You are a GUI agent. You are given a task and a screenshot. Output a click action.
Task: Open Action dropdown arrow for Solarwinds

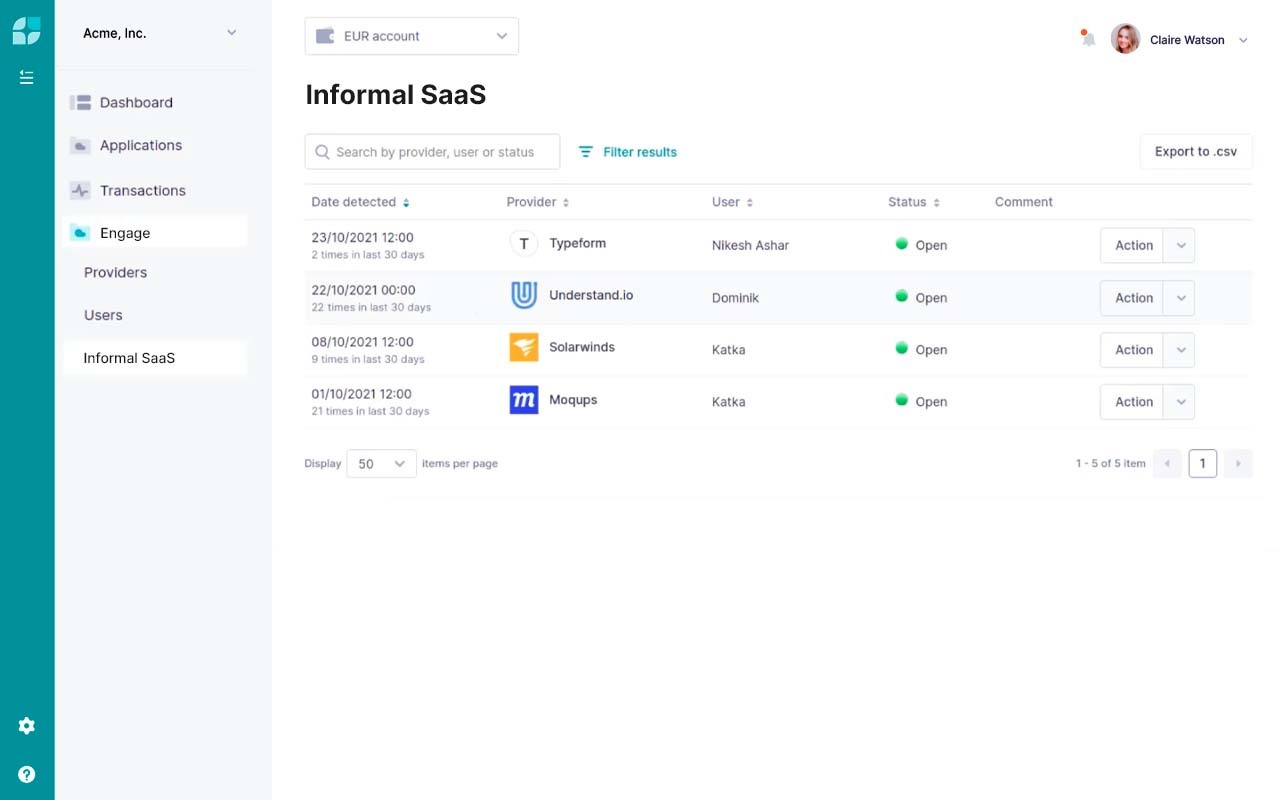click(x=1180, y=350)
